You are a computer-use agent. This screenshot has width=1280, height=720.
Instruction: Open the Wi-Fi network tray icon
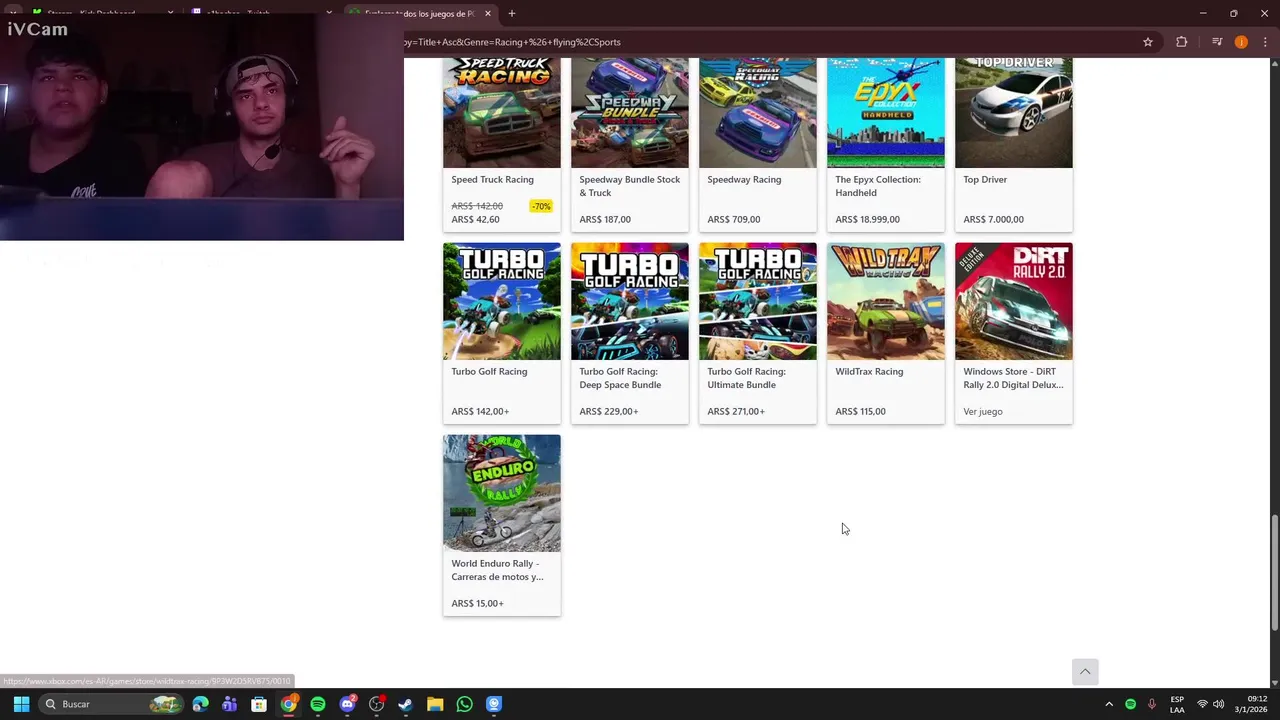click(1203, 704)
